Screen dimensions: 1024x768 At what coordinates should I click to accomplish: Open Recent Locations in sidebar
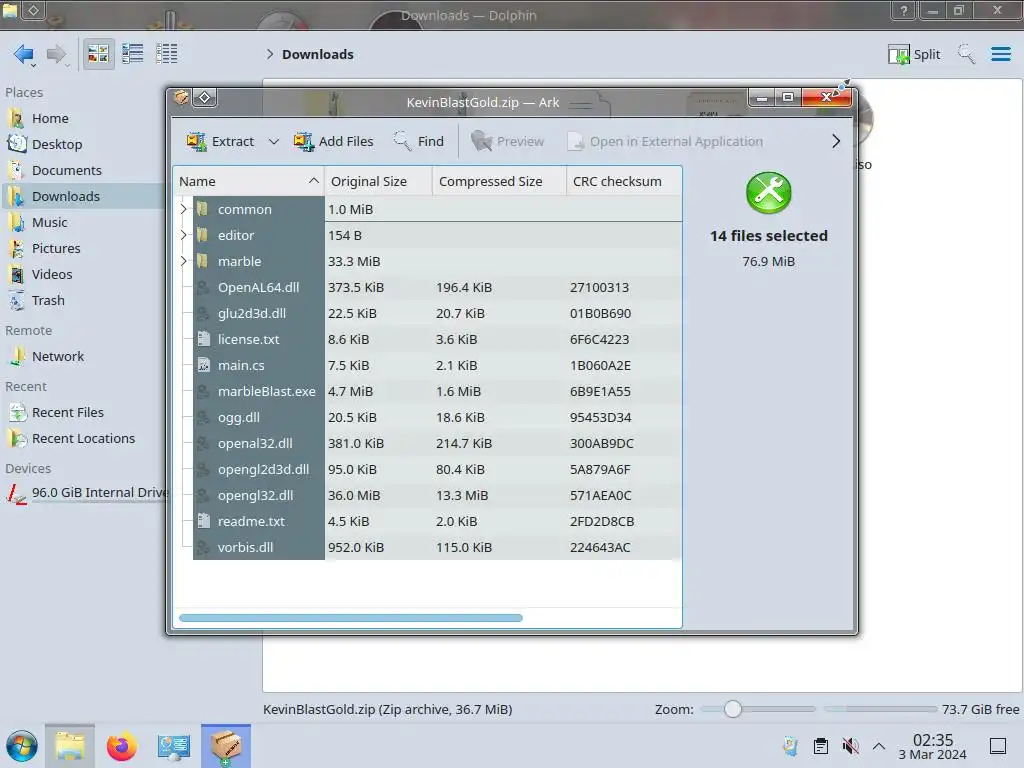pyautogui.click(x=84, y=439)
